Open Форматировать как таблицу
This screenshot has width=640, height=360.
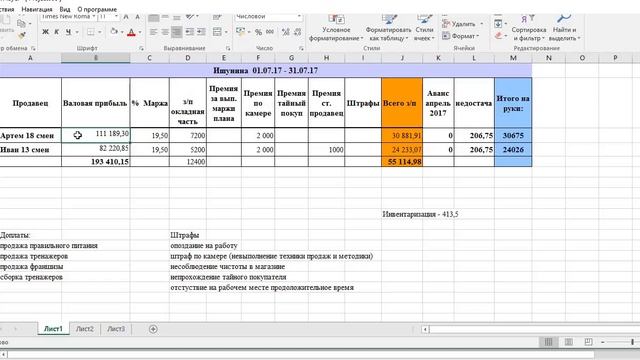coord(389,29)
